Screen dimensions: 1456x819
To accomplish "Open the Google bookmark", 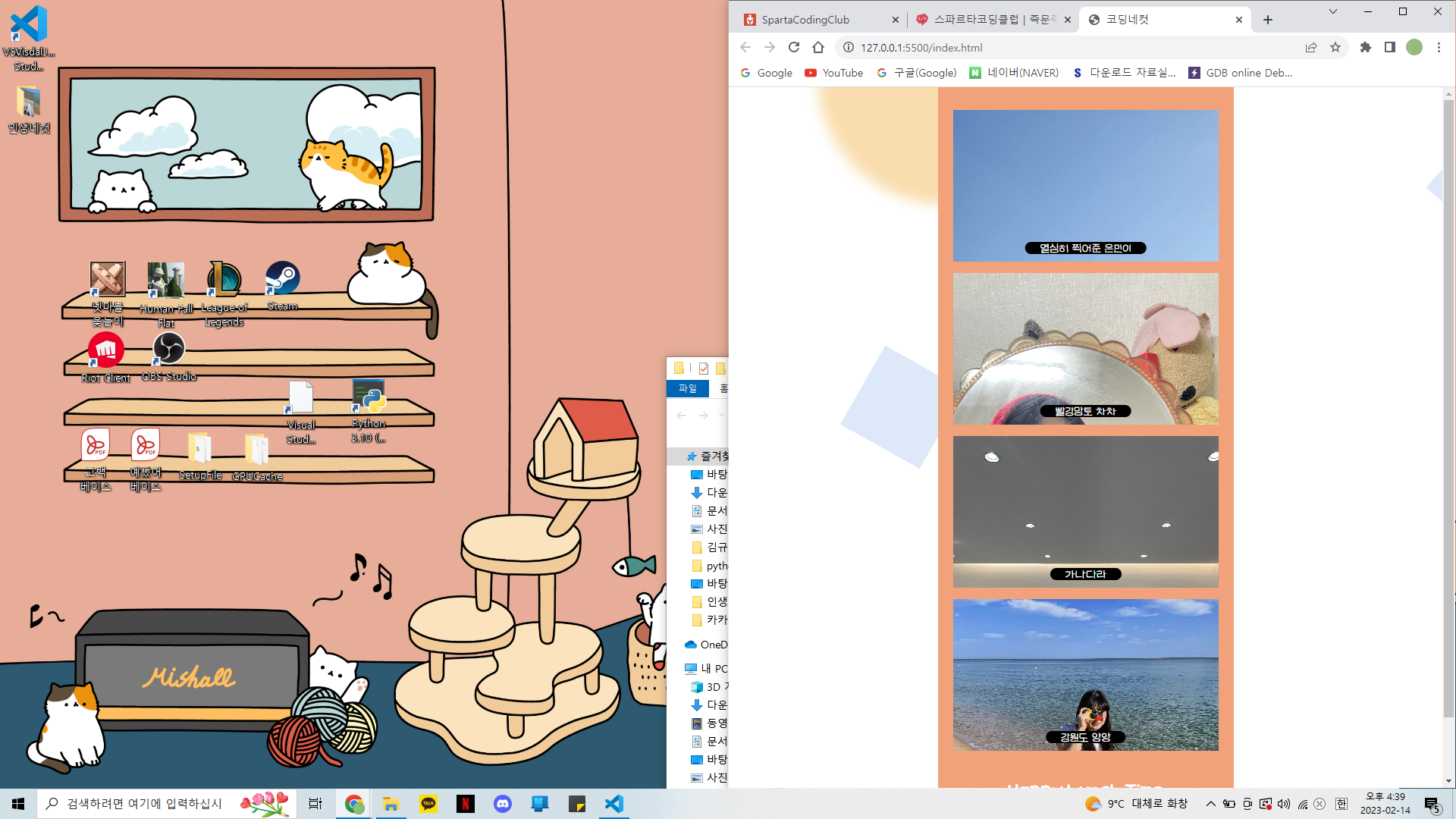I will pyautogui.click(x=767, y=73).
